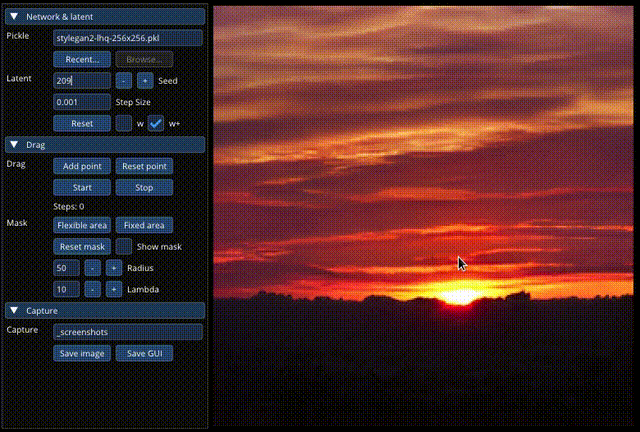Click the Reset latent button
Image resolution: width=640 pixels, height=432 pixels.
tap(82, 123)
